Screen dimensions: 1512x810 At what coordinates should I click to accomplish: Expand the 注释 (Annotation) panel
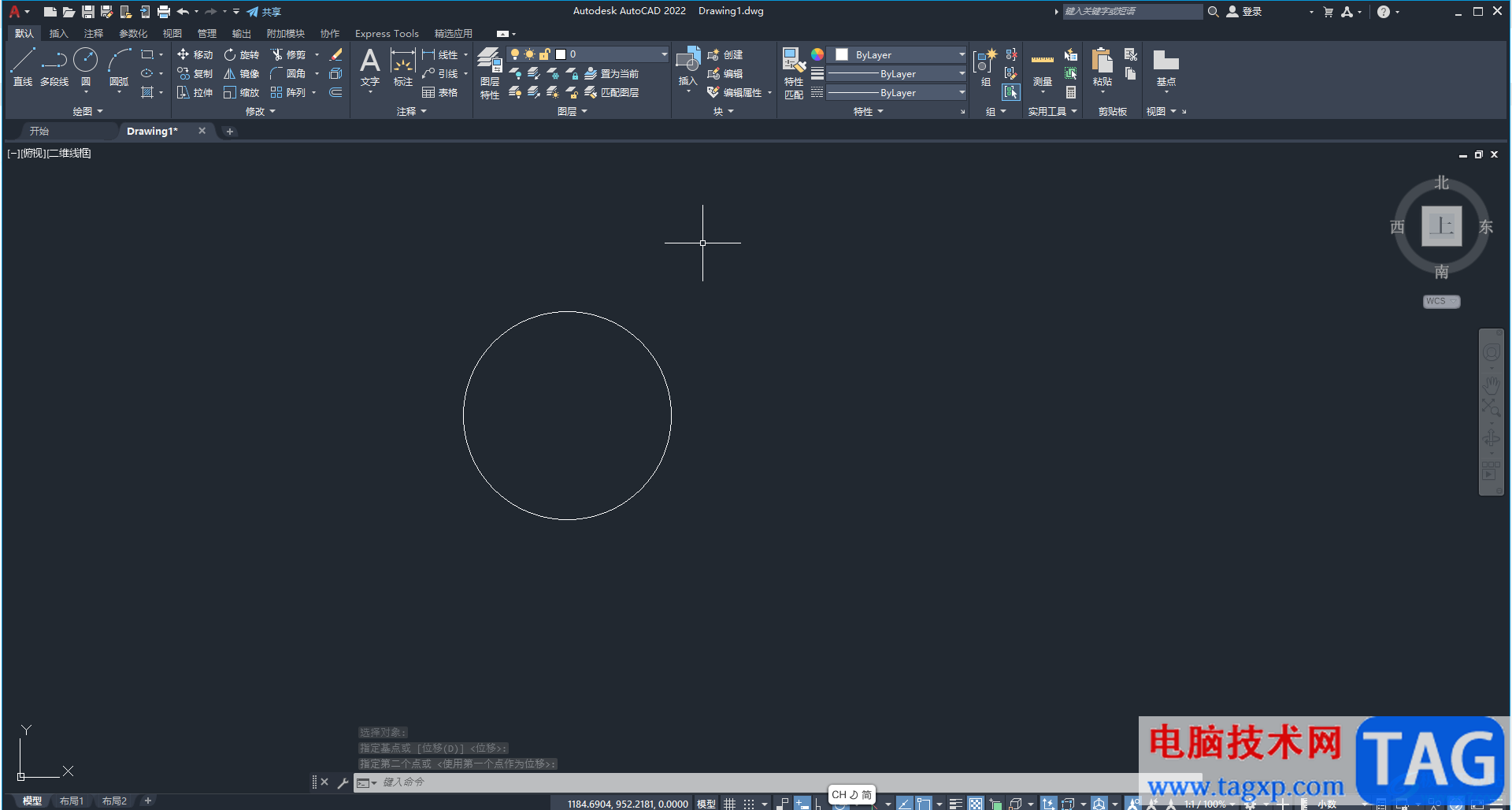coord(411,111)
